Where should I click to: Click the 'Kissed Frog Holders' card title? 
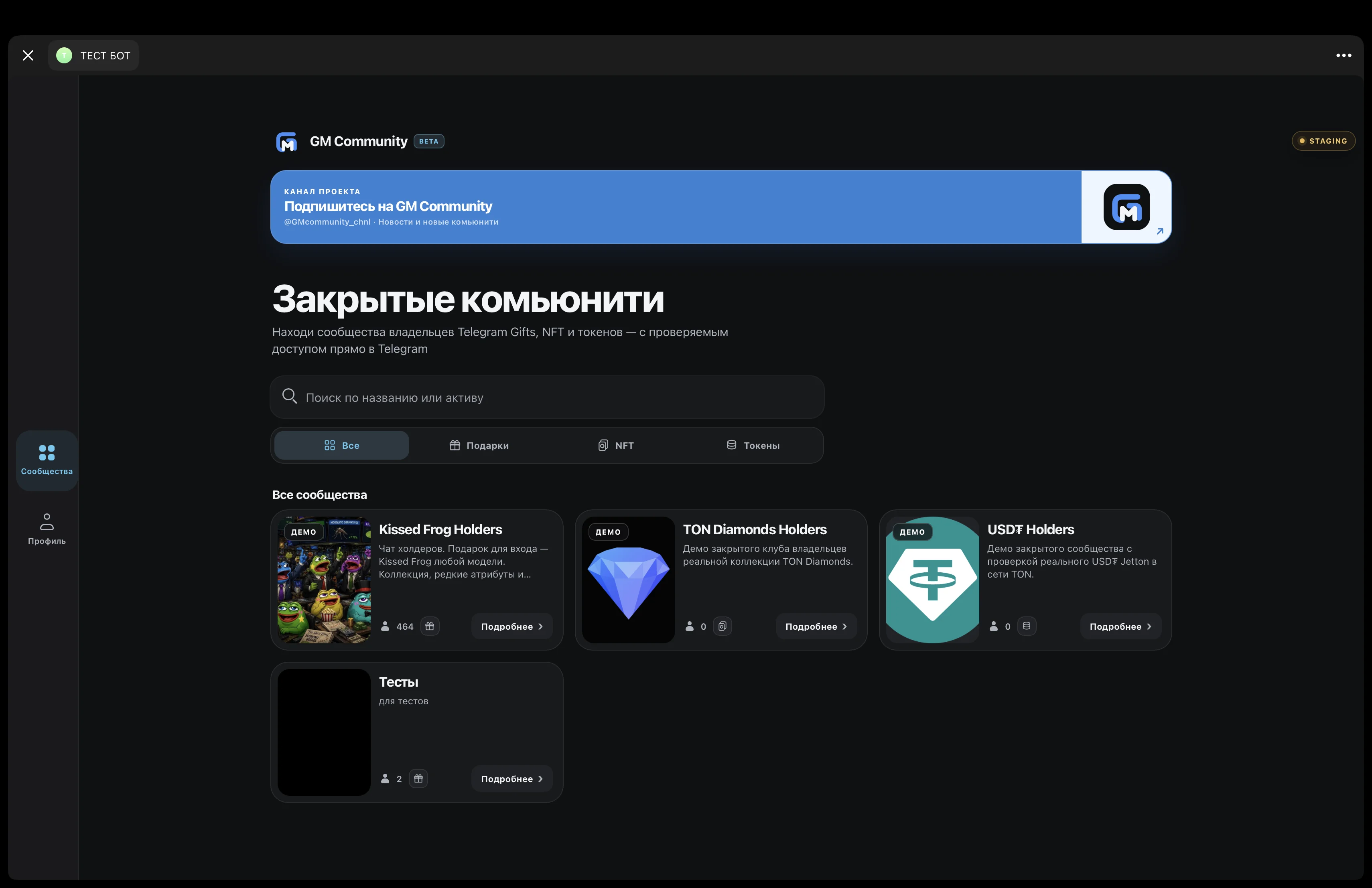click(440, 529)
